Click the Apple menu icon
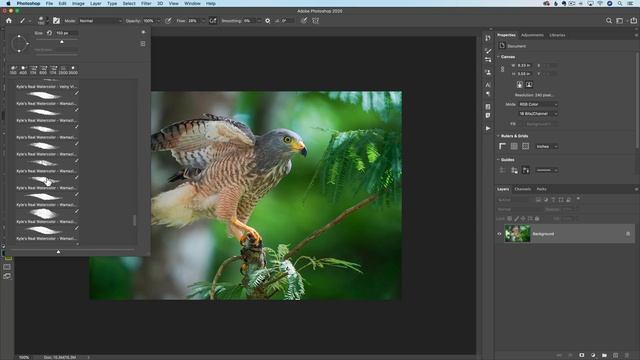 [x=8, y=3]
